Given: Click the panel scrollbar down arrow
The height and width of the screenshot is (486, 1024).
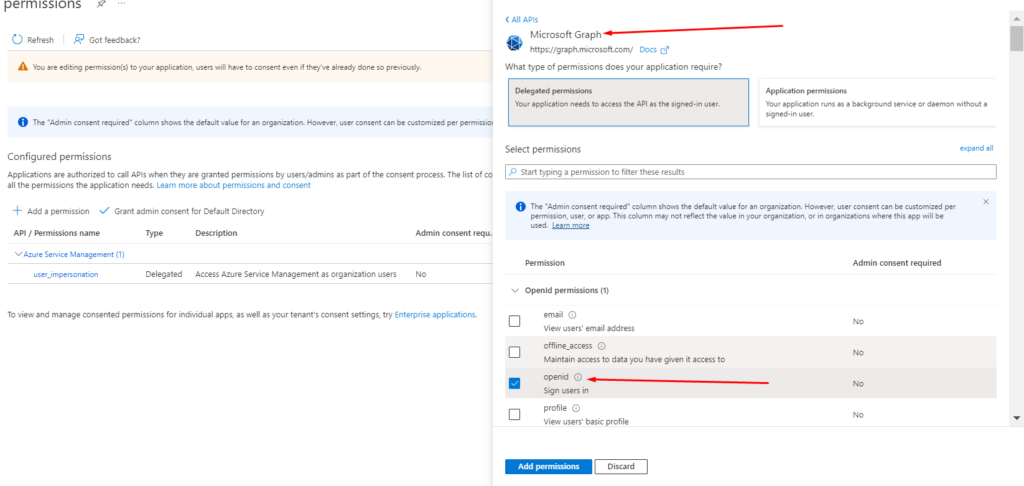Looking at the screenshot, I should [1016, 417].
